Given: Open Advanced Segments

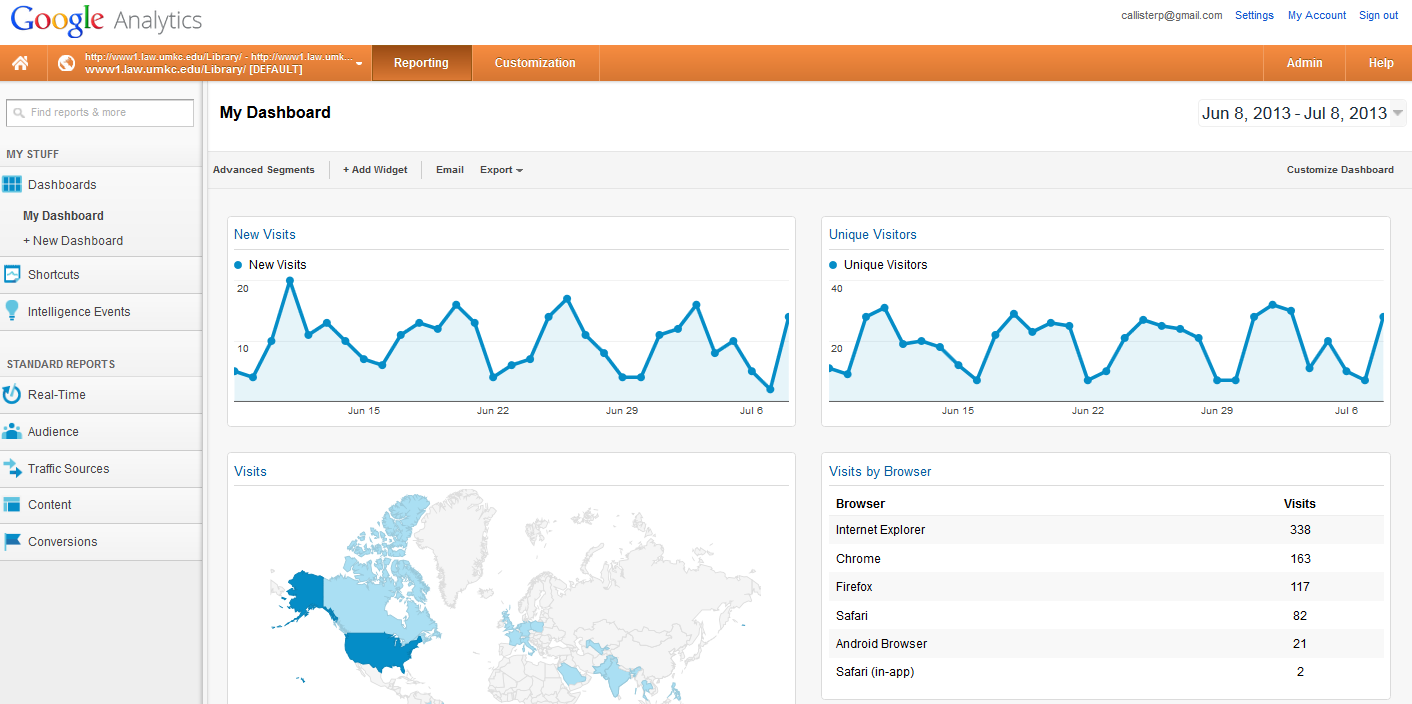Looking at the screenshot, I should (264, 170).
